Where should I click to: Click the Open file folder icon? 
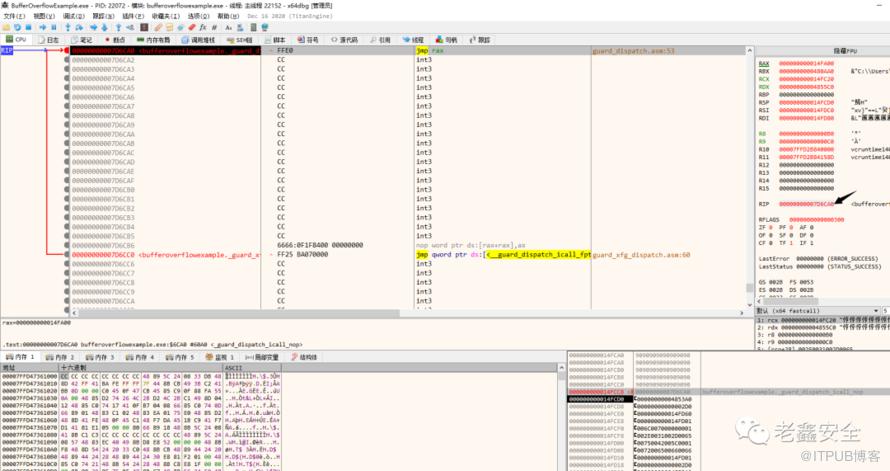click(7, 28)
